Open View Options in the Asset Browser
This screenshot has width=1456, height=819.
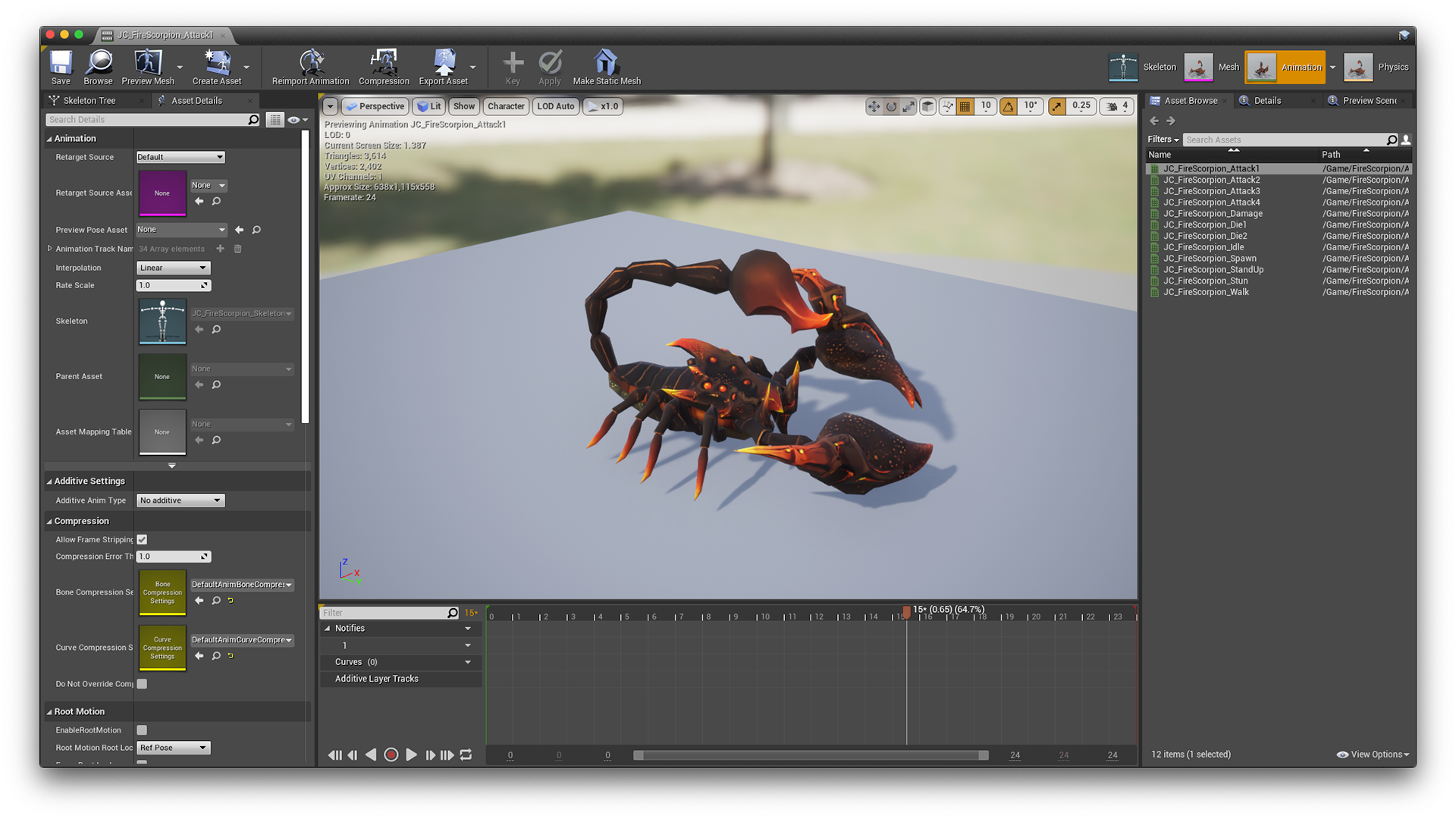(x=1373, y=754)
